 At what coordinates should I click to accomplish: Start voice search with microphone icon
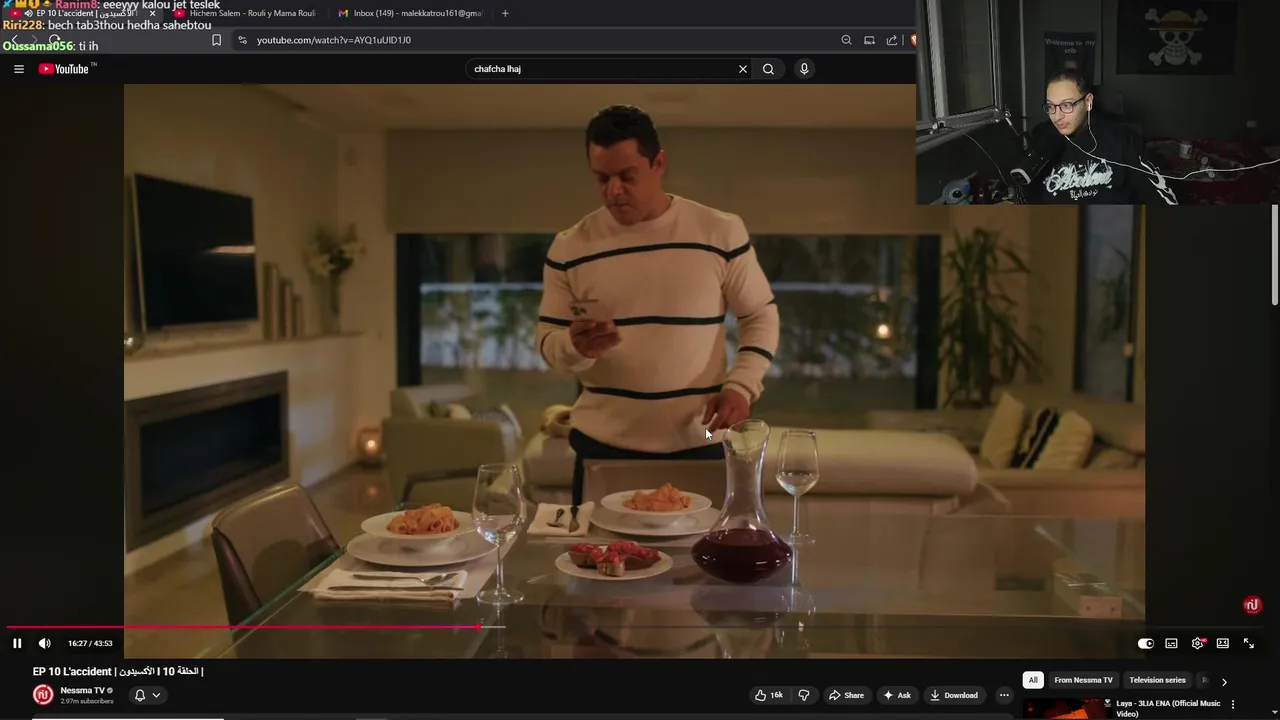(803, 69)
